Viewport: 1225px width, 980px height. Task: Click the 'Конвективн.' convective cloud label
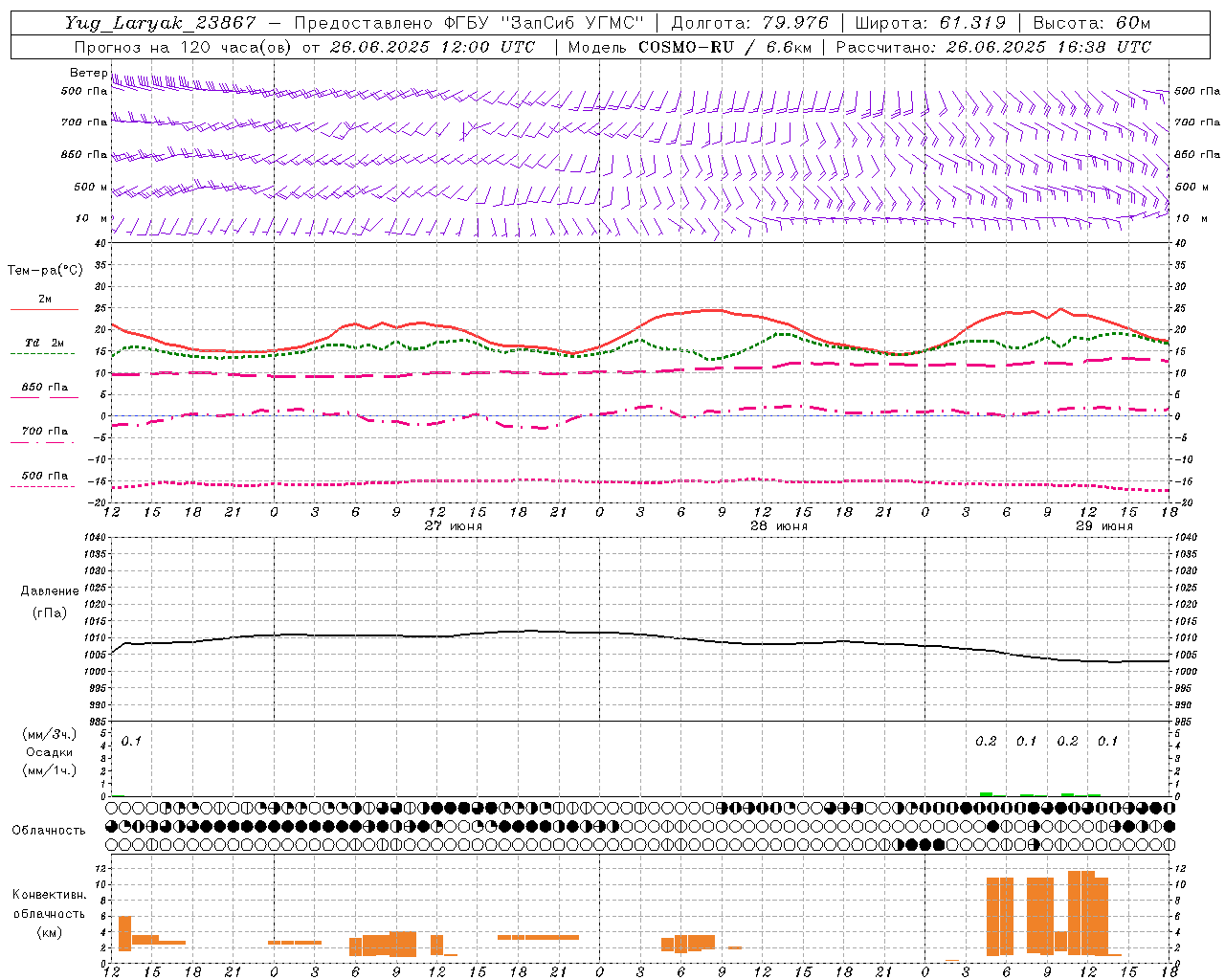coord(50,895)
